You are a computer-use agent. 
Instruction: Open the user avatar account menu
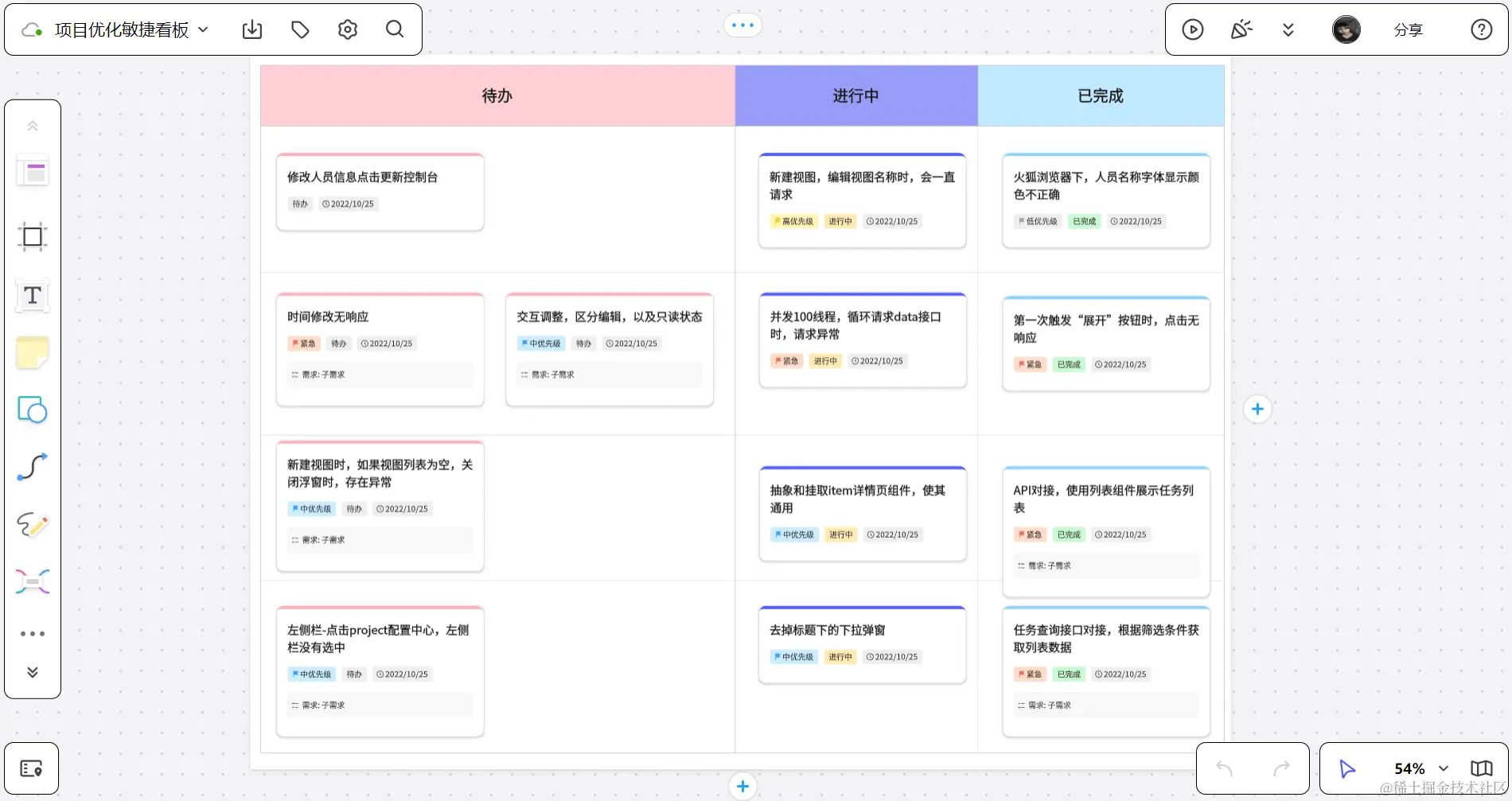pos(1346,29)
